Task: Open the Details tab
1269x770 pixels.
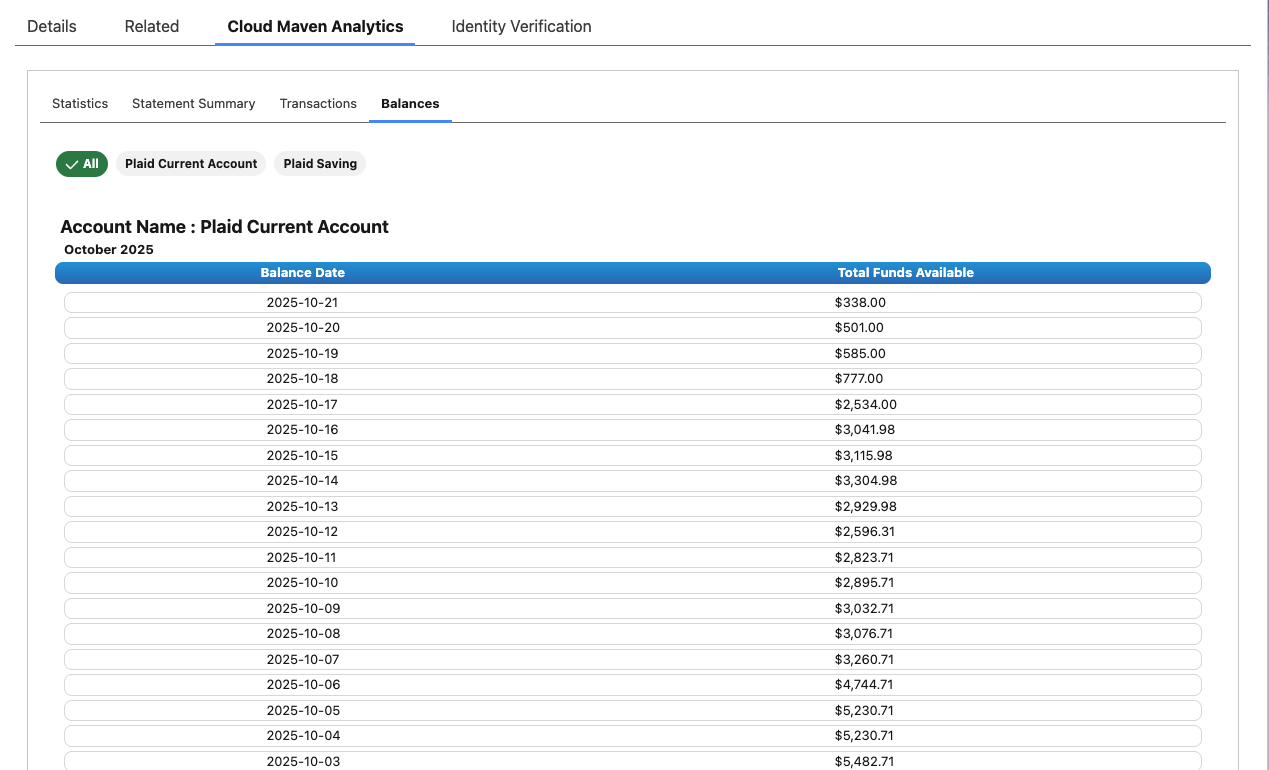Action: click(52, 27)
